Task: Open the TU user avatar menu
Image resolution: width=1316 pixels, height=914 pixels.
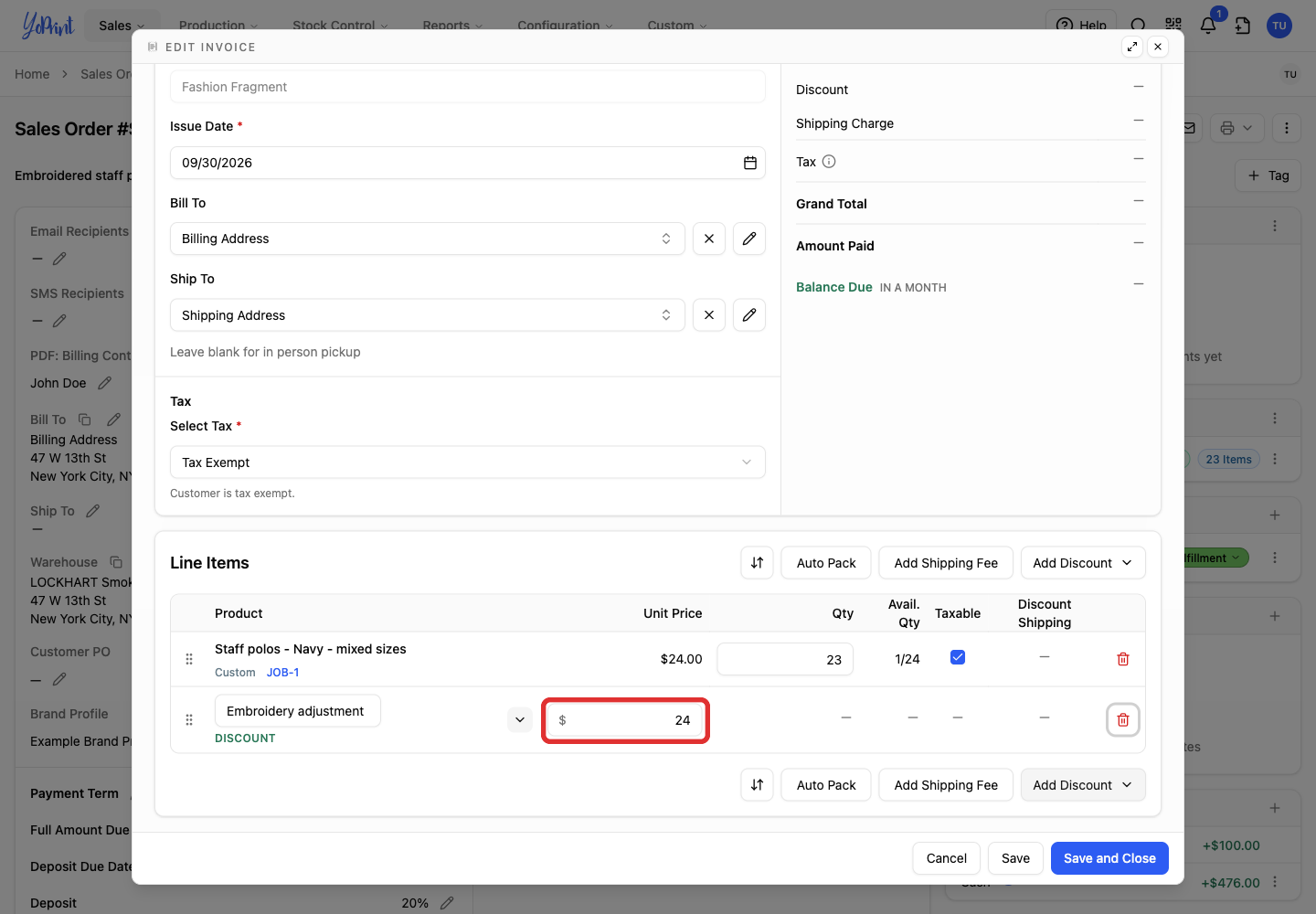Action: pyautogui.click(x=1279, y=26)
